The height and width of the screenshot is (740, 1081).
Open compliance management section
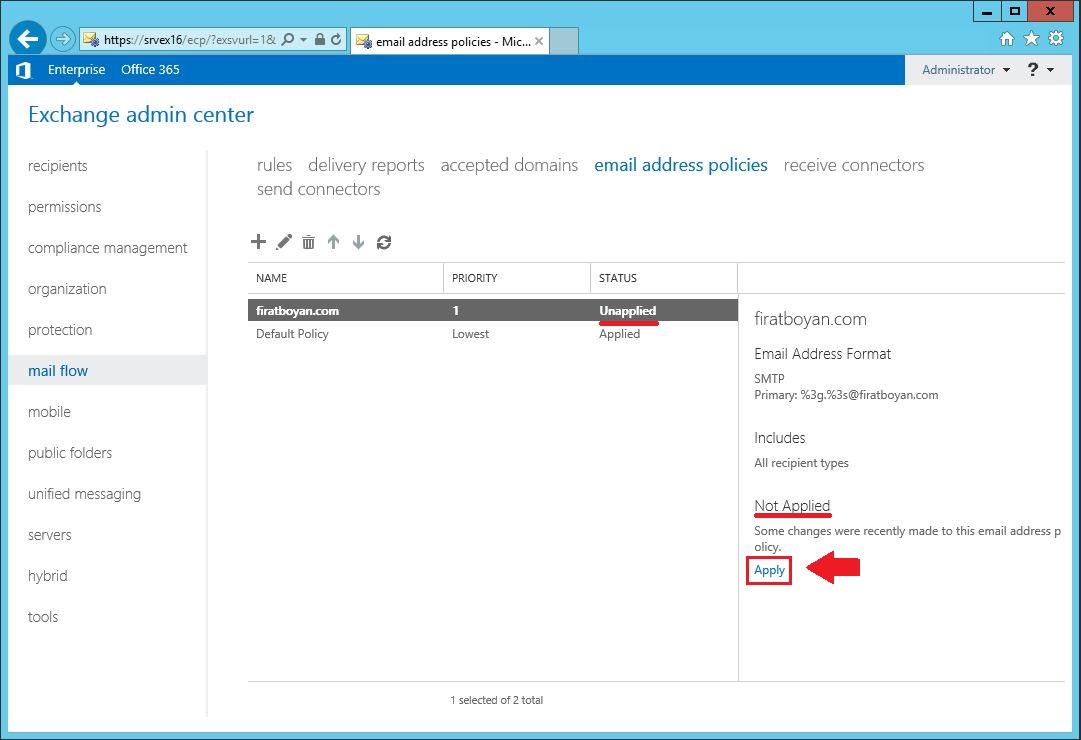point(108,248)
